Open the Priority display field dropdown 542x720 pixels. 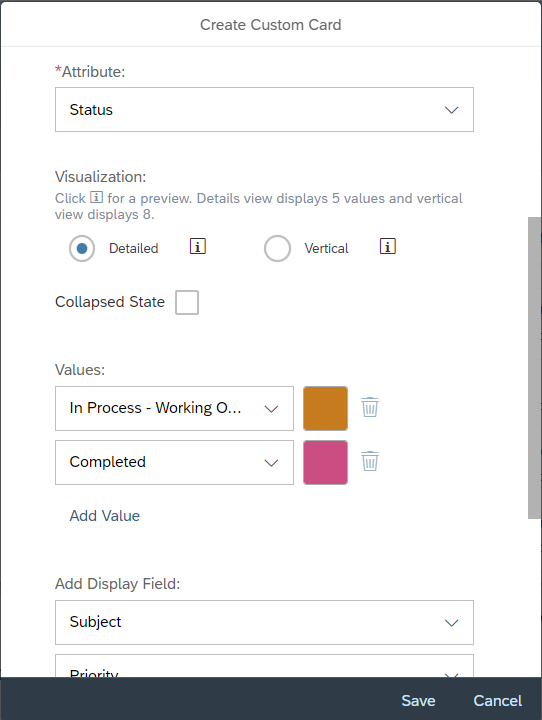tap(264, 666)
